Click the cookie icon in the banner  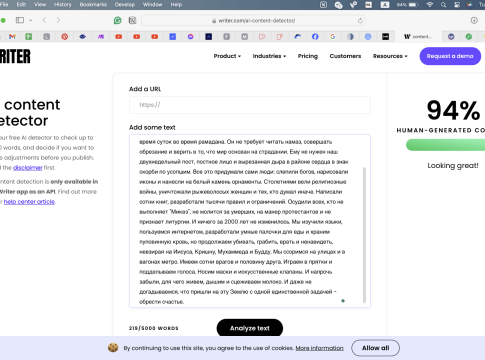pos(113,348)
